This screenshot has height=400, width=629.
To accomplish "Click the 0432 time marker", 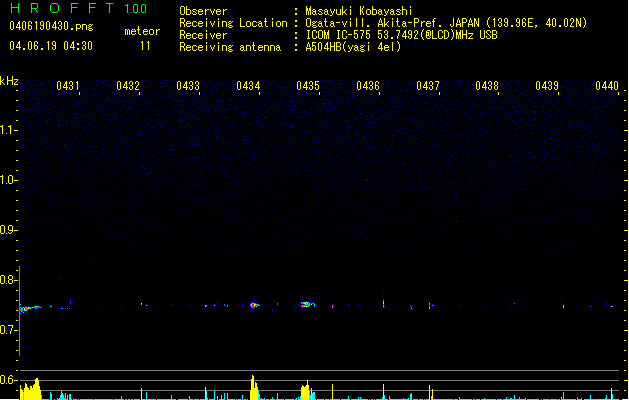I will 128,86.
